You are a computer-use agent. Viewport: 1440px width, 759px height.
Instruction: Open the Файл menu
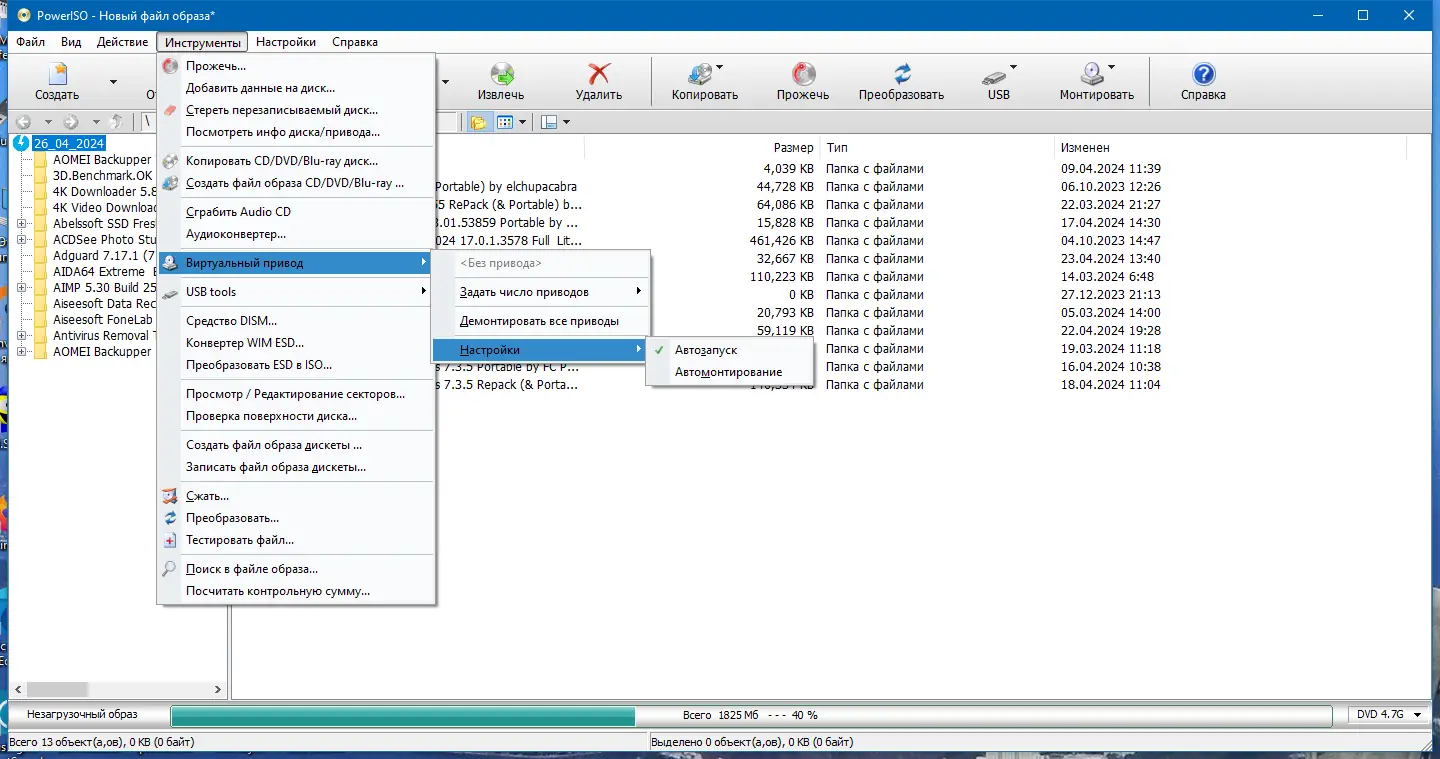pyautogui.click(x=30, y=42)
